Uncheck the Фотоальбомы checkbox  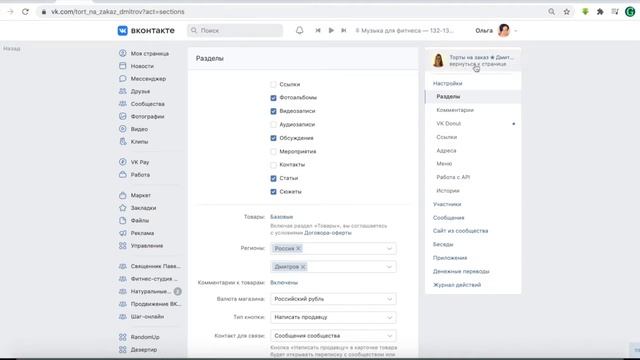click(x=273, y=98)
